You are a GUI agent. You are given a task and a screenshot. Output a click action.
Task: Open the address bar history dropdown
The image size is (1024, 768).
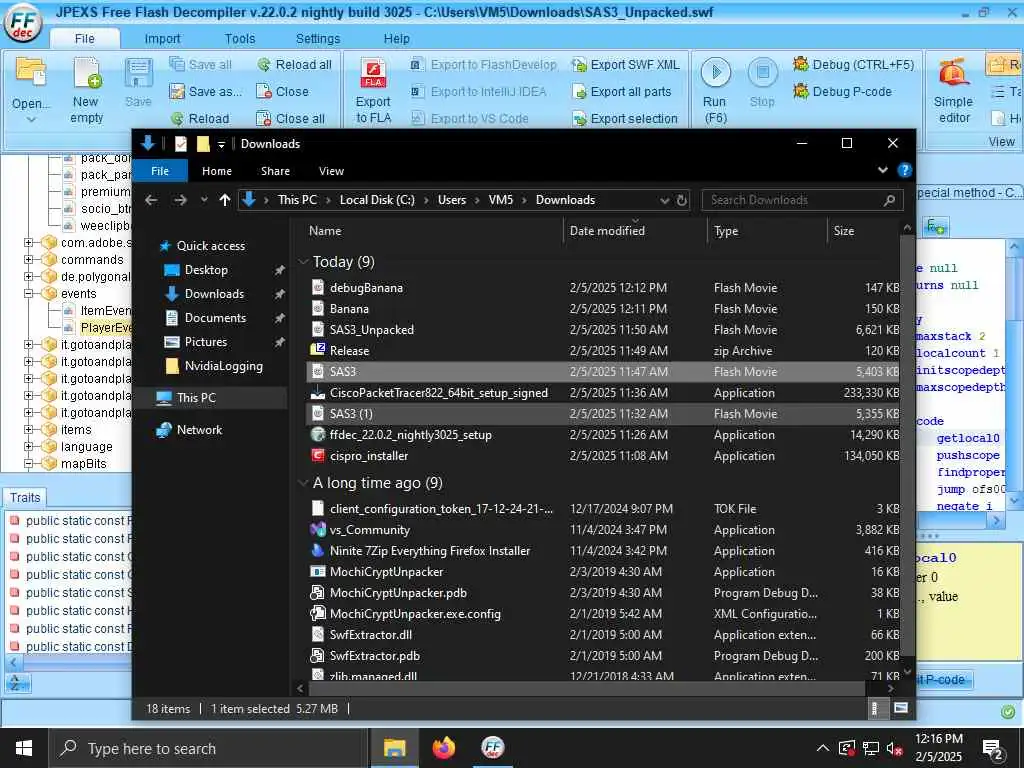665,200
